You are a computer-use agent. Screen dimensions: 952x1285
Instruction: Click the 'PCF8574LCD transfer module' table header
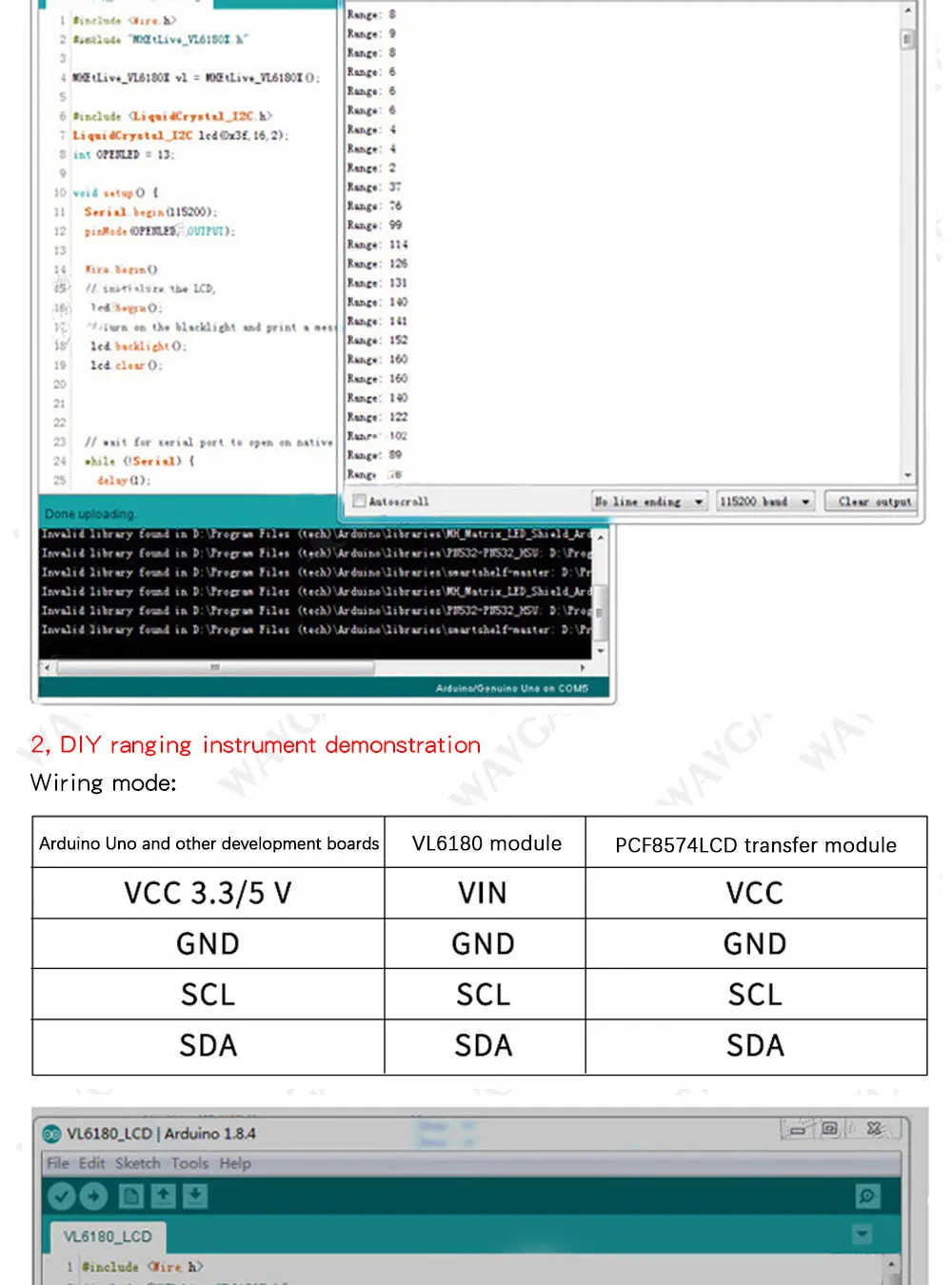[x=756, y=842]
